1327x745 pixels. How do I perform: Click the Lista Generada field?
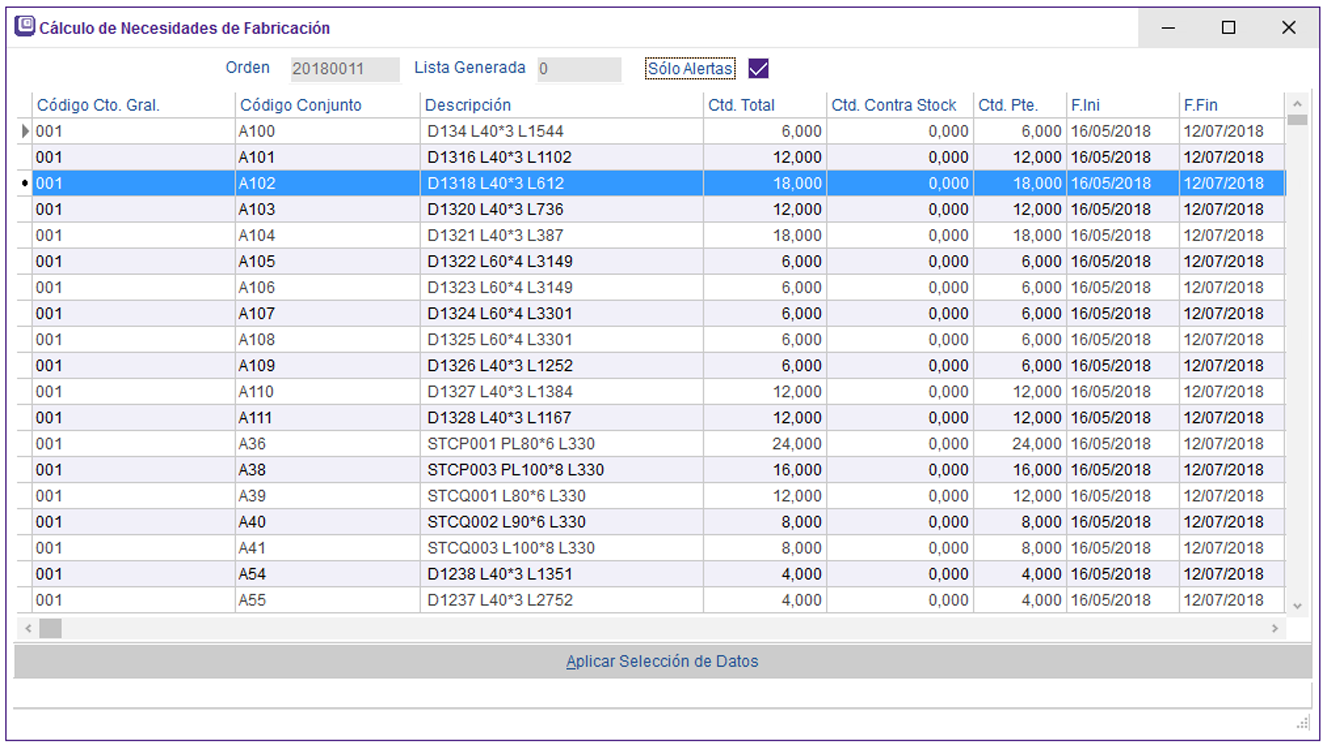578,69
